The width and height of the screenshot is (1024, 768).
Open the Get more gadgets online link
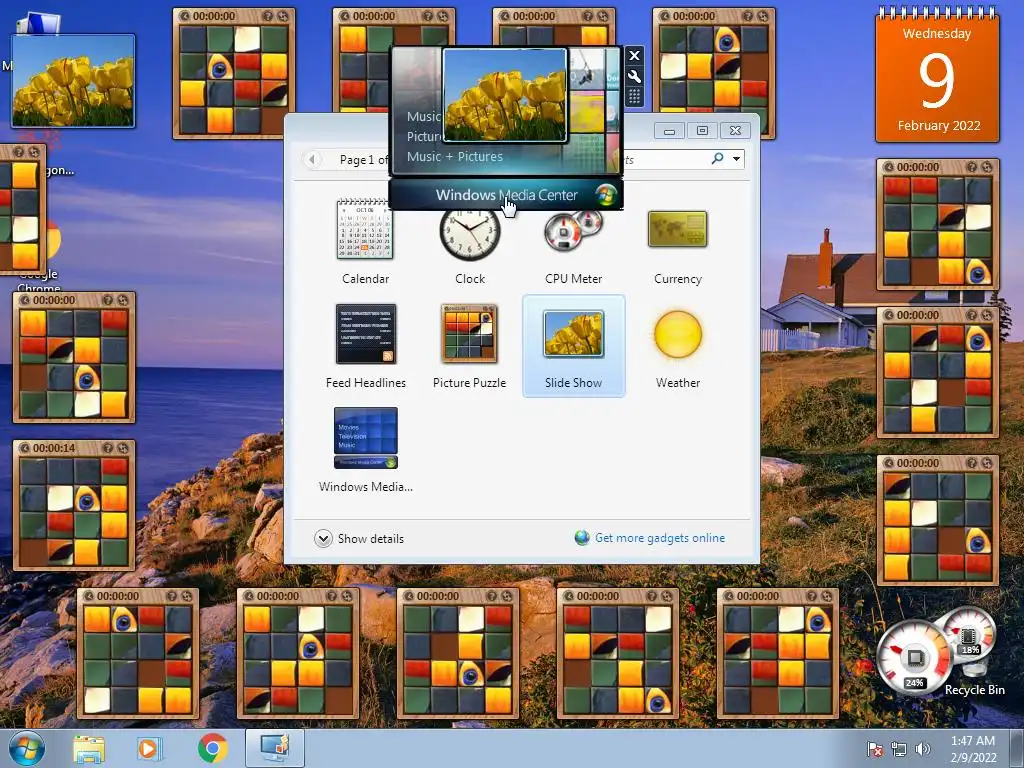pos(650,538)
